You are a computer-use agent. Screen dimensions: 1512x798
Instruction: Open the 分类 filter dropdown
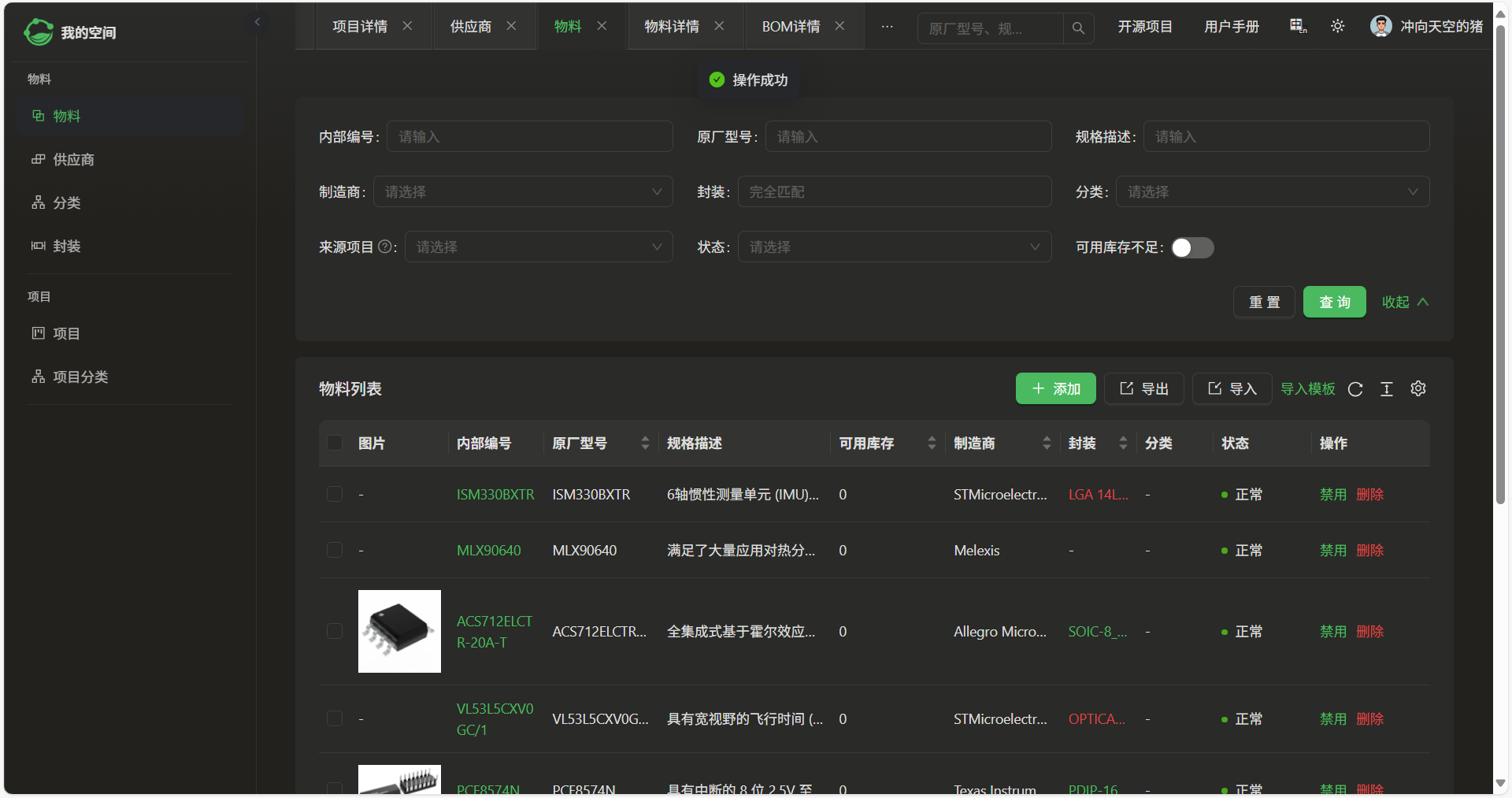tap(1272, 192)
